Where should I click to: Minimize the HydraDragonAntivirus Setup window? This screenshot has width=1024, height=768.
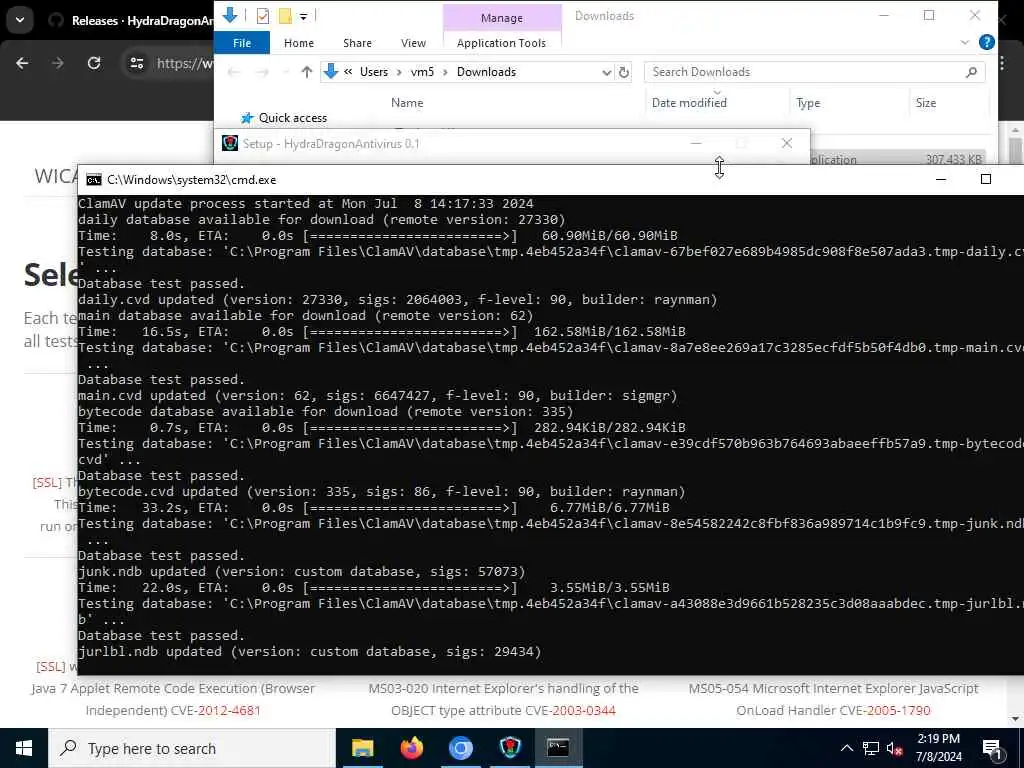(x=696, y=143)
